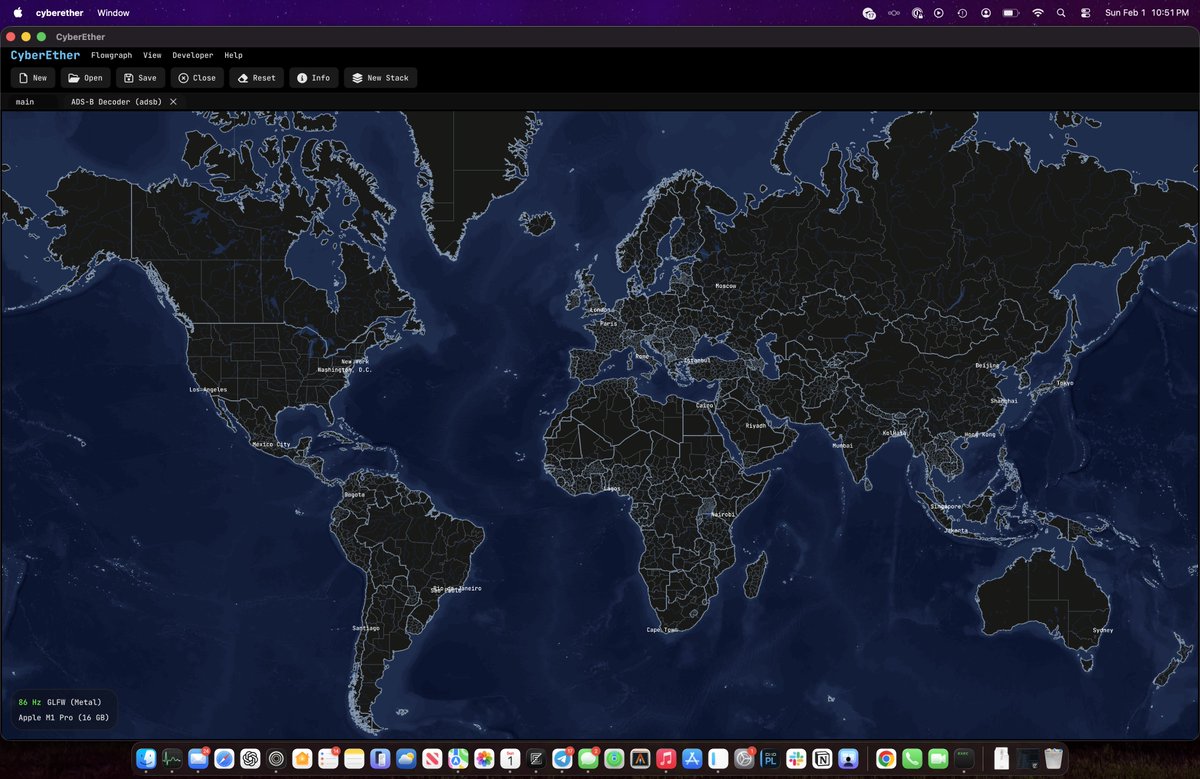
Task: Click the Santiago map label
Action: (x=366, y=627)
